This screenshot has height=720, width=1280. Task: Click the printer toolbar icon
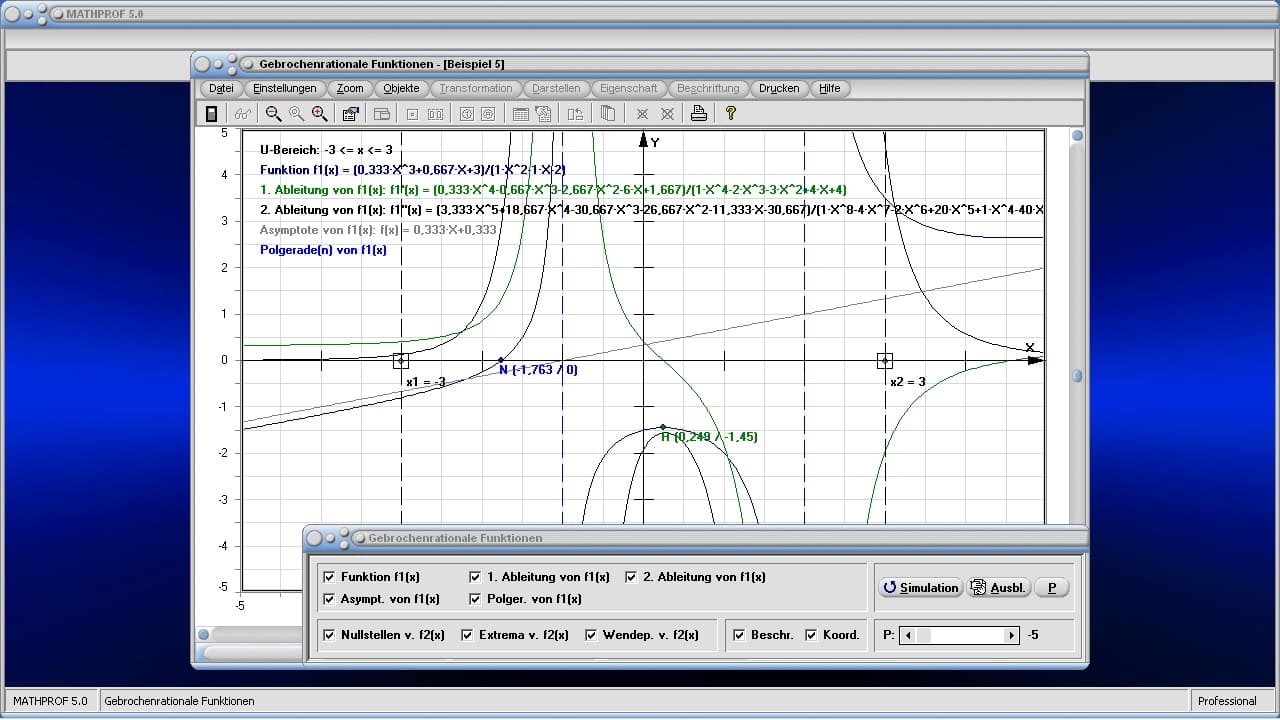pyautogui.click(x=699, y=114)
